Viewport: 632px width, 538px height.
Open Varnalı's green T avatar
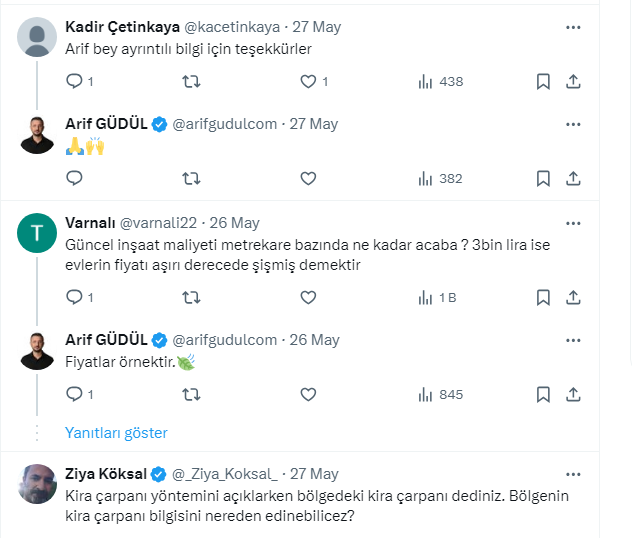click(x=38, y=234)
